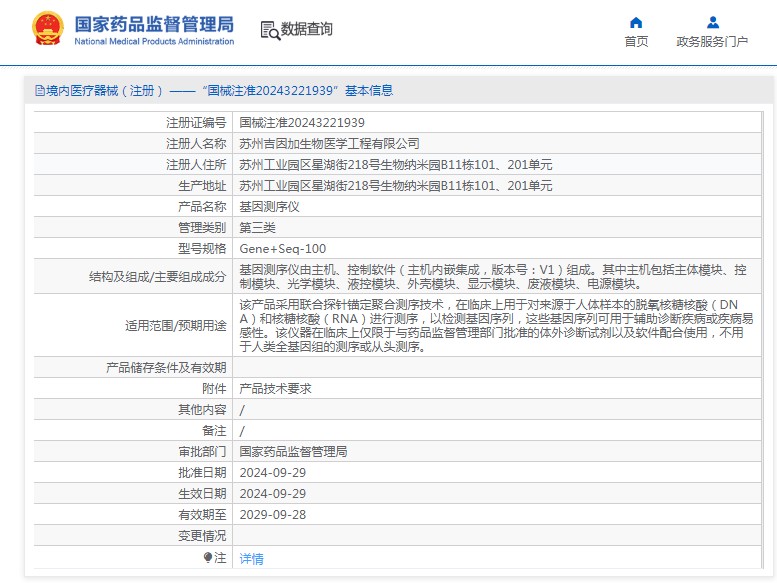Click the 数据查询 heading text
The width and height of the screenshot is (777, 583).
coord(307,29)
